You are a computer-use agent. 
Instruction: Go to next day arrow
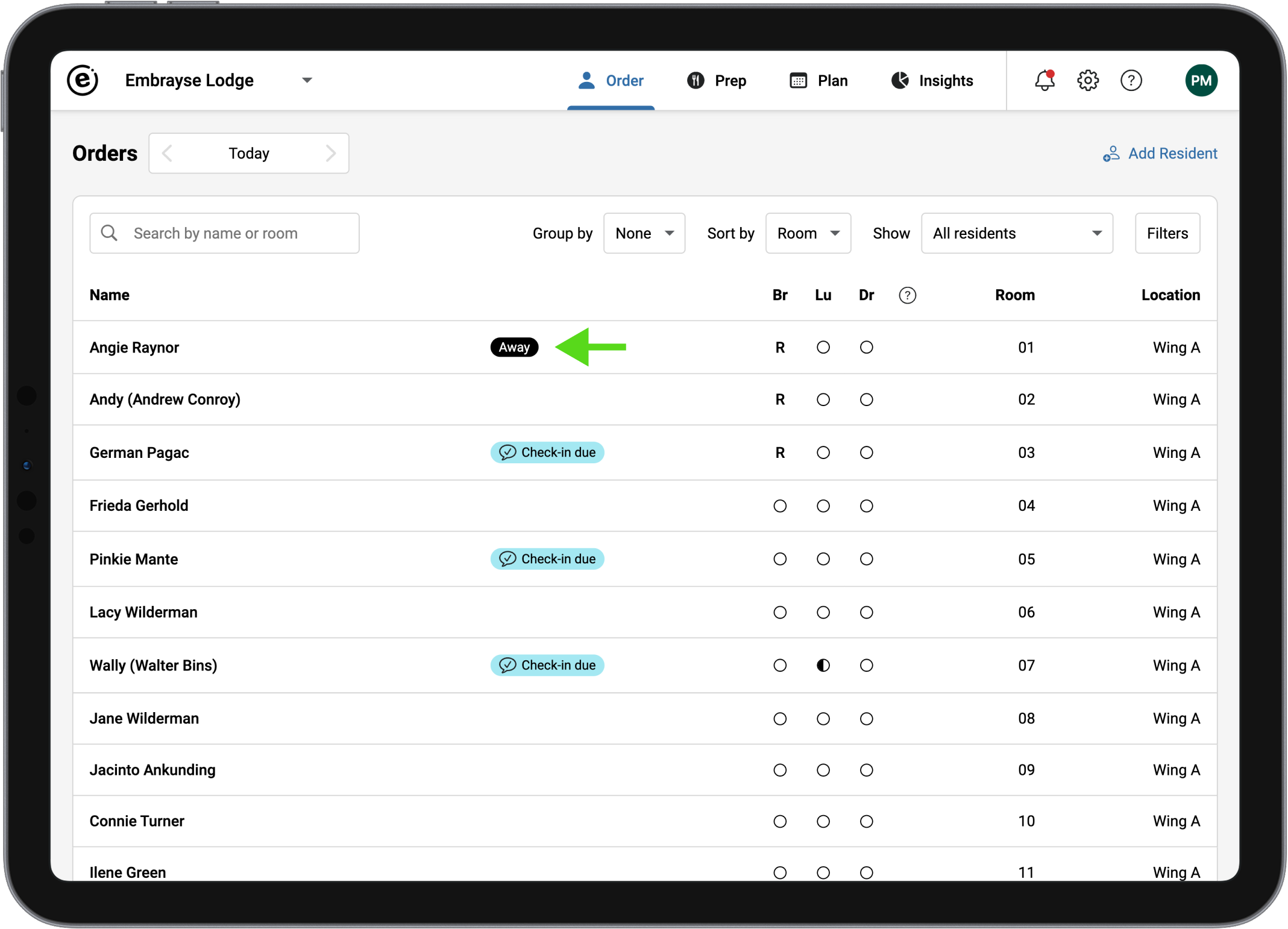point(330,154)
